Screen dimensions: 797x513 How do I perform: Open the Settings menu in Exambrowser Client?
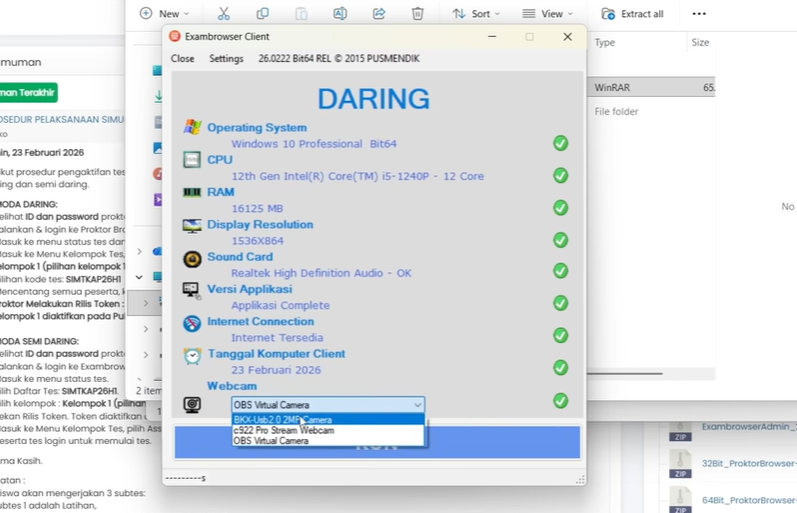226,59
